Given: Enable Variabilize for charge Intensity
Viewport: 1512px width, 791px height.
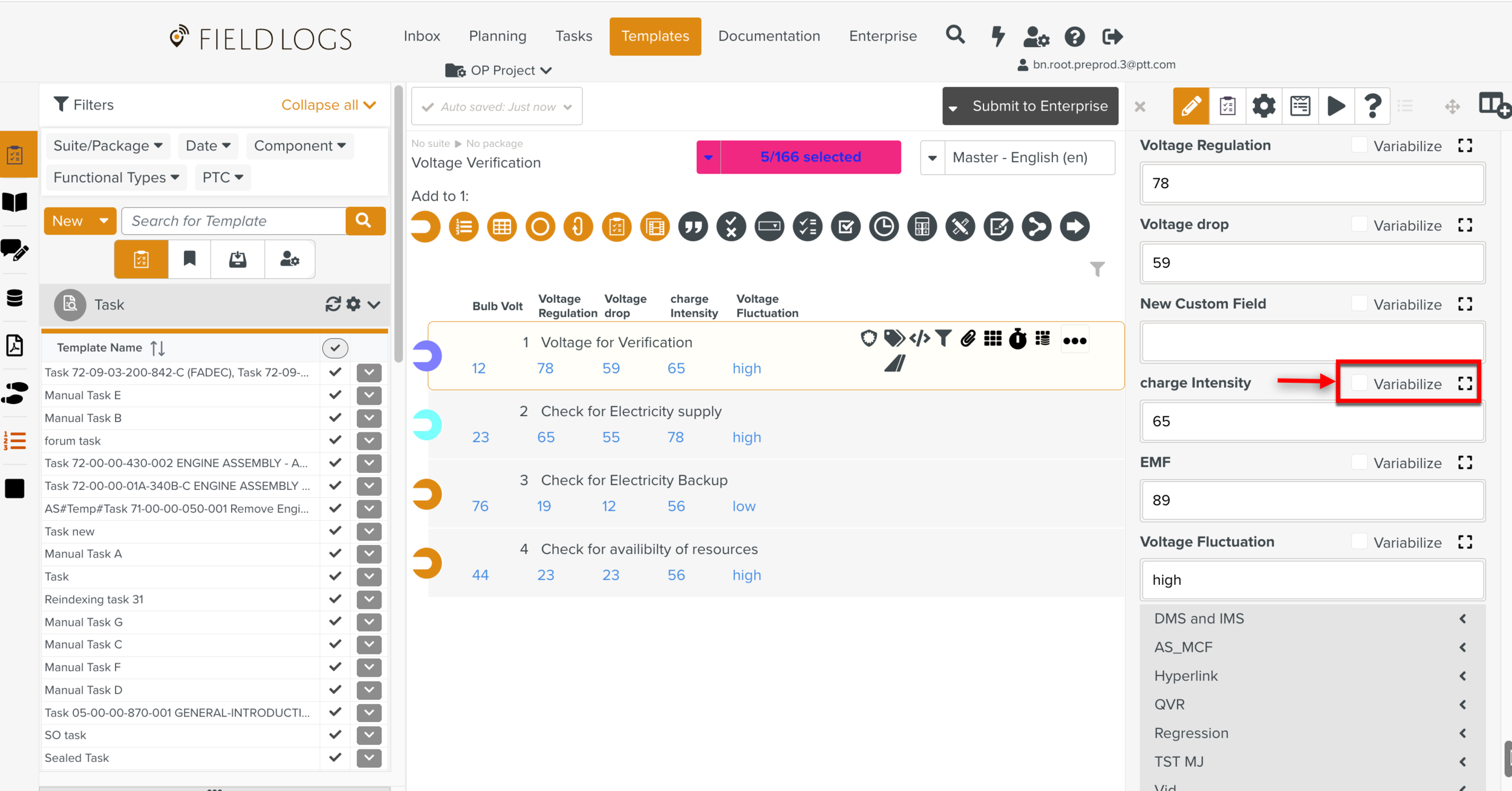Looking at the screenshot, I should 1359,383.
